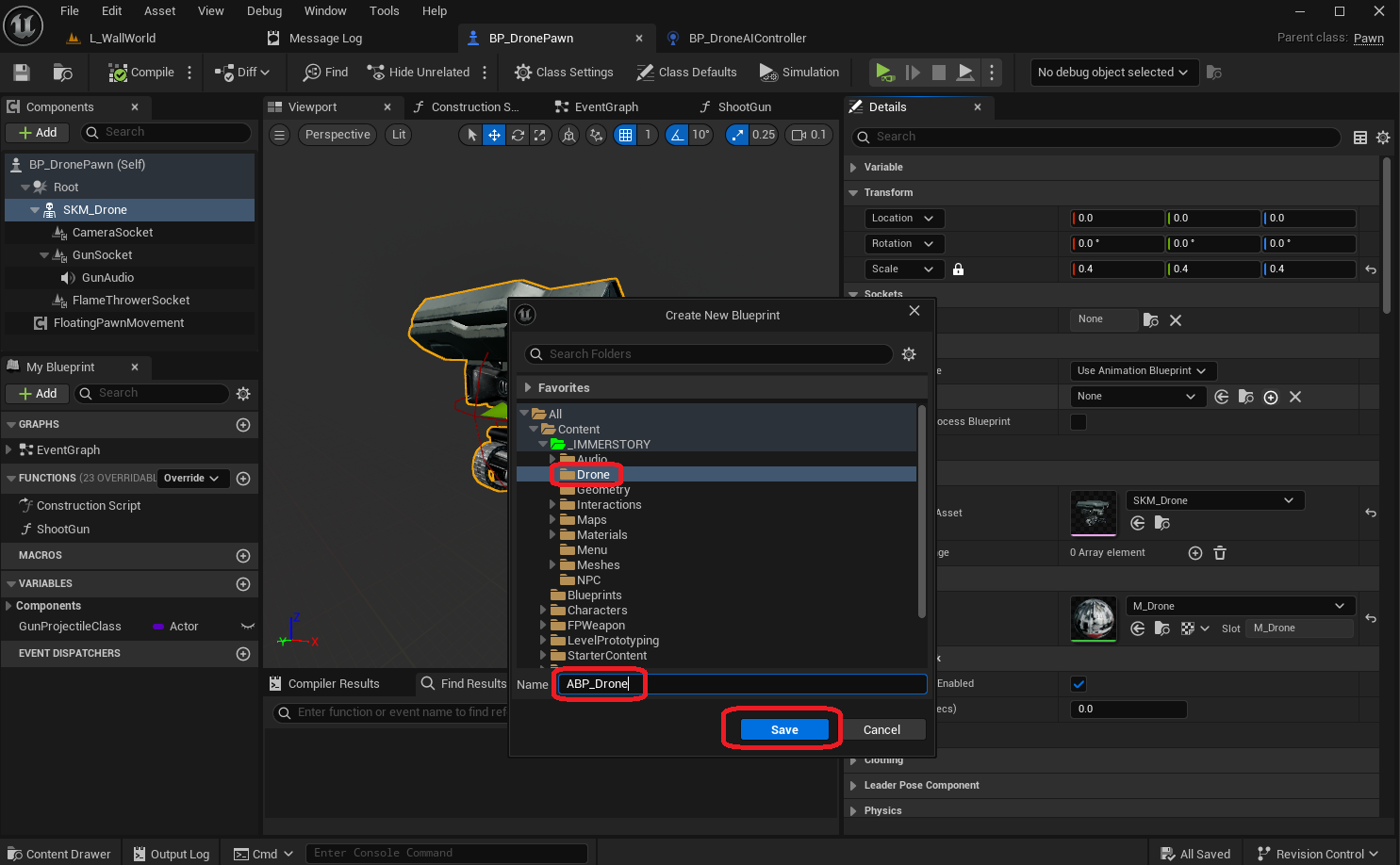Toggle rotation snapping angle icon
The image size is (1400, 865).
pos(677,135)
